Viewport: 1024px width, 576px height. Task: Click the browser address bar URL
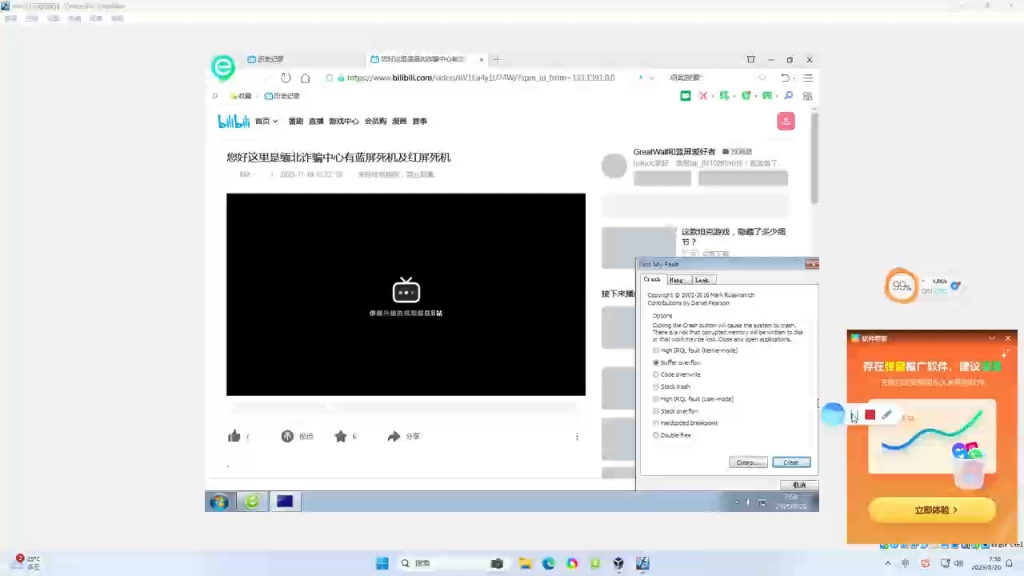coord(480,78)
